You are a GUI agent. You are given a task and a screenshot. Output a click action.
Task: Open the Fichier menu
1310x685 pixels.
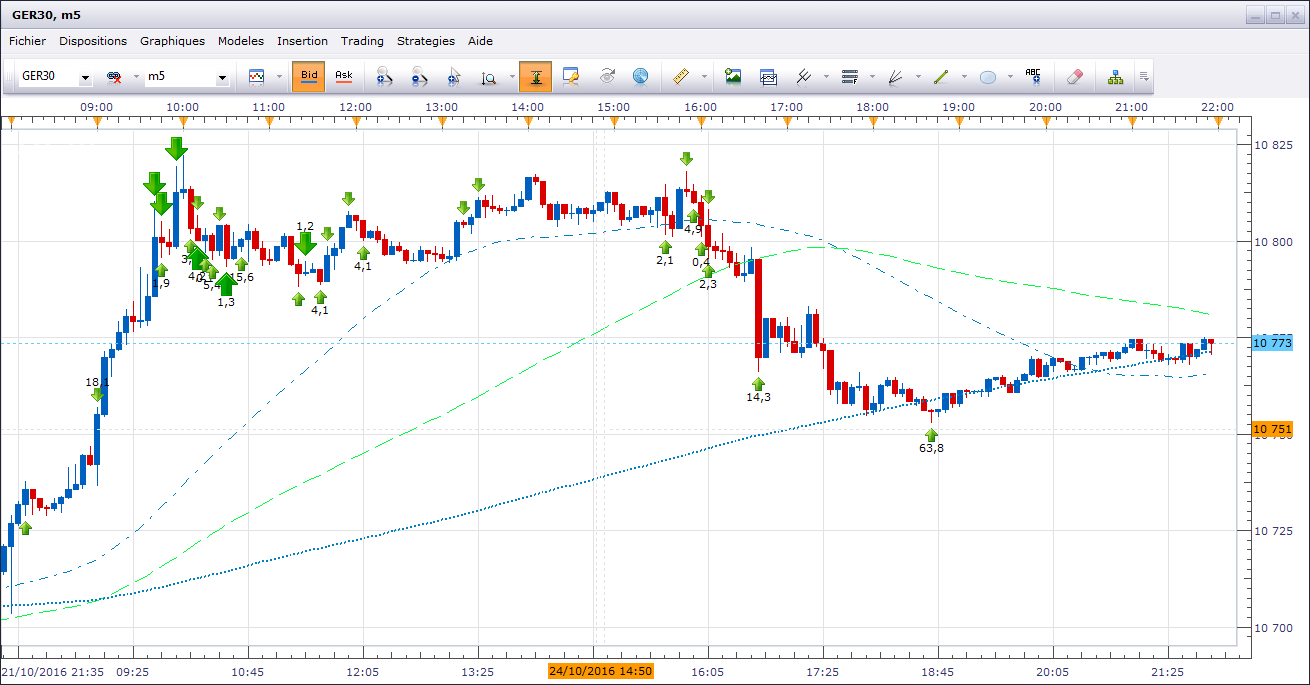click(x=27, y=41)
